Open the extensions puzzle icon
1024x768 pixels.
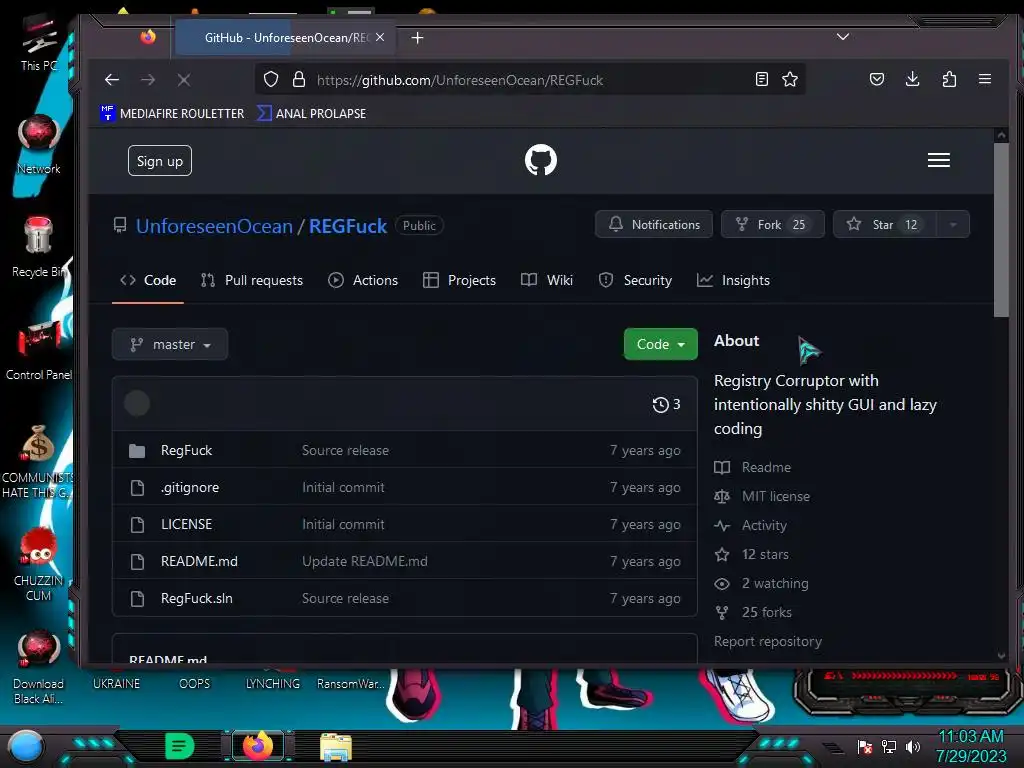click(x=950, y=80)
